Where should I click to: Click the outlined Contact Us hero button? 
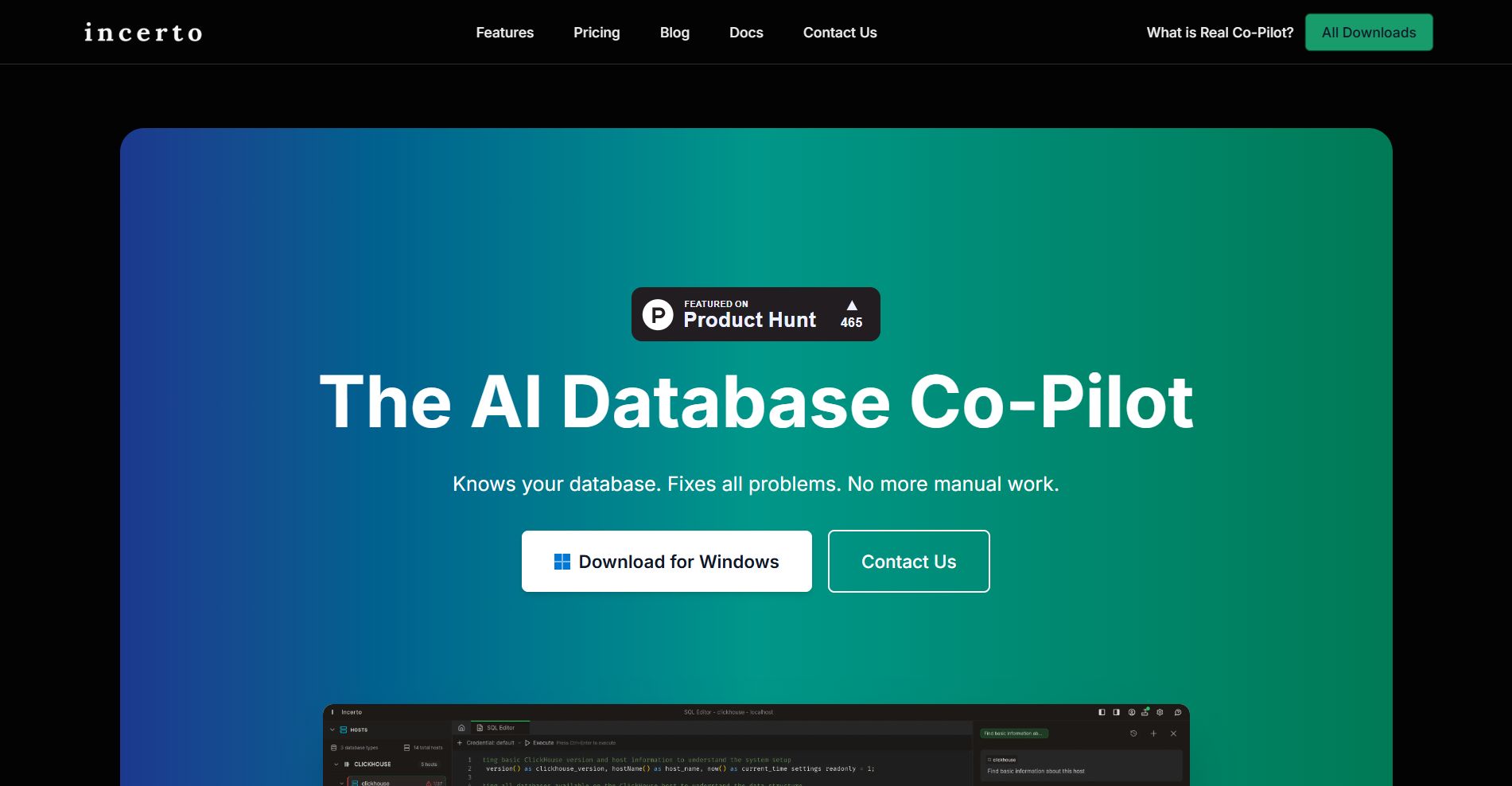coord(908,562)
